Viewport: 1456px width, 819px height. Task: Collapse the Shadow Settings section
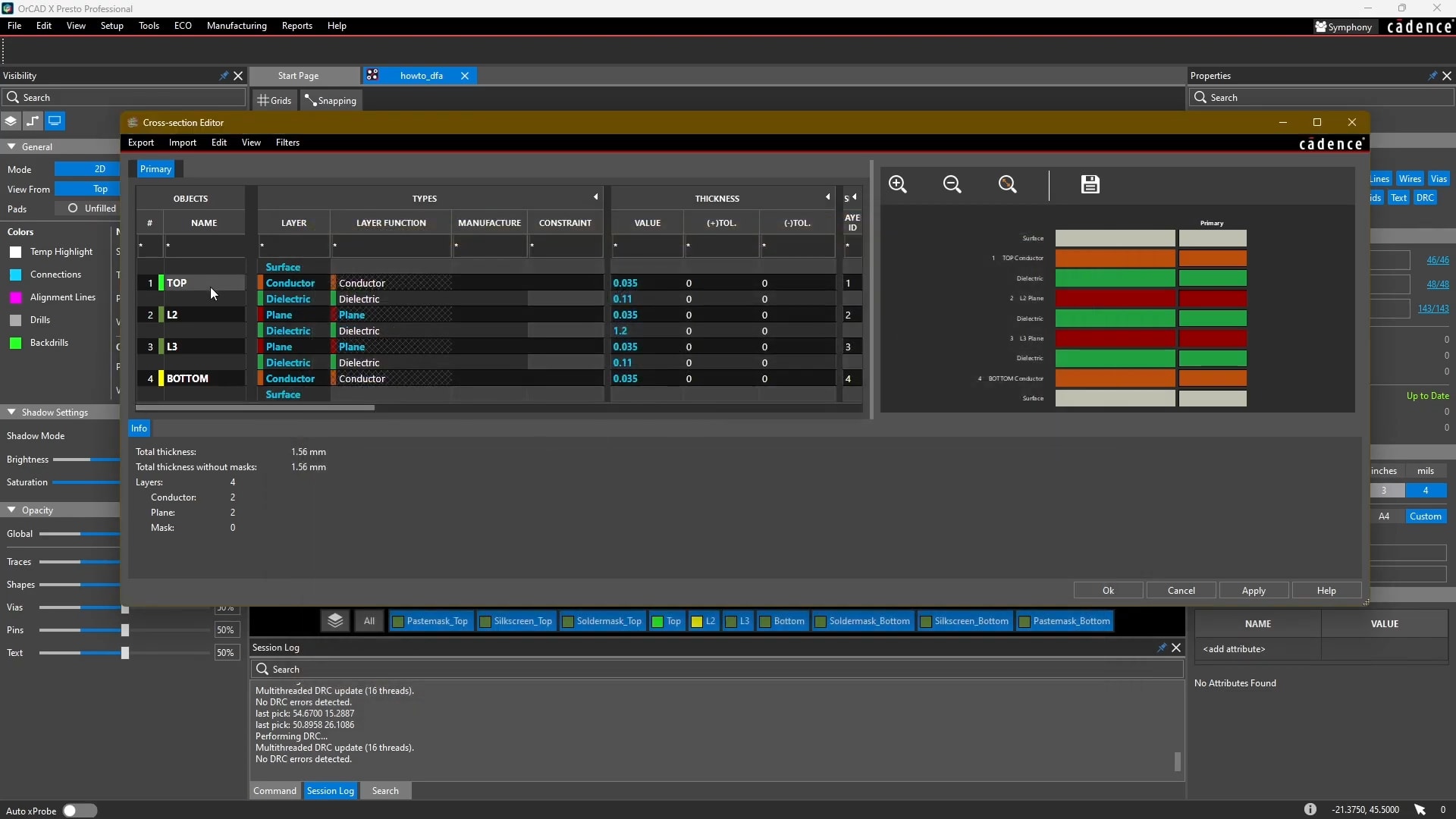click(12, 412)
